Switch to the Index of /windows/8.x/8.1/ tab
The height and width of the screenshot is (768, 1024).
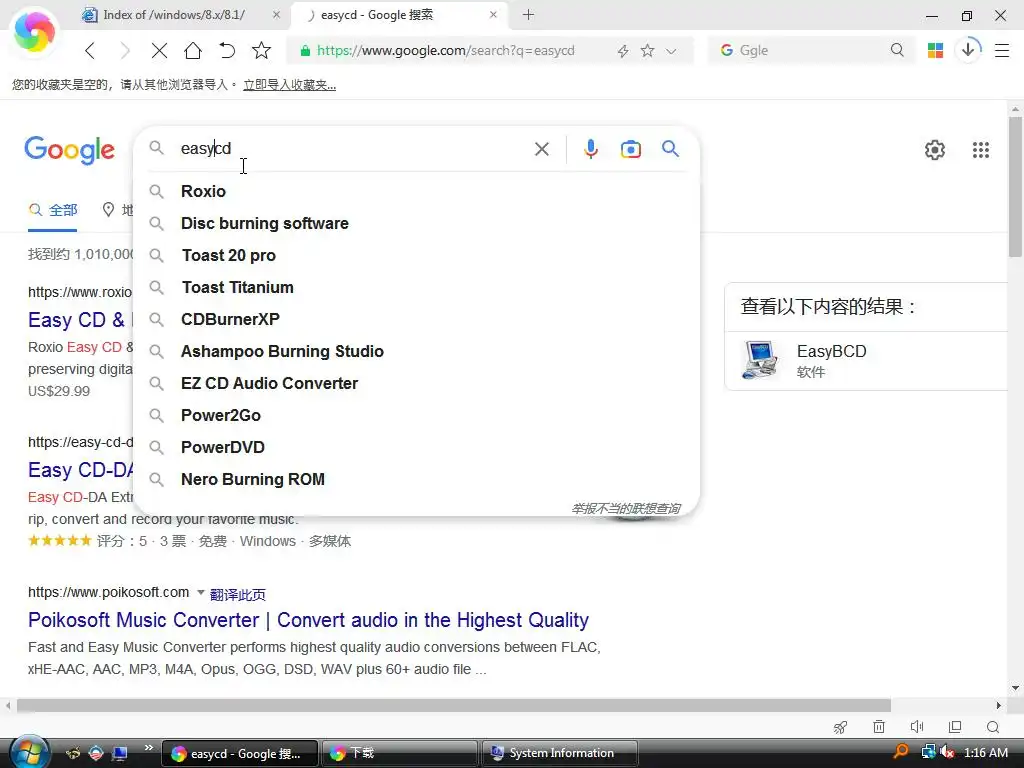(173, 14)
